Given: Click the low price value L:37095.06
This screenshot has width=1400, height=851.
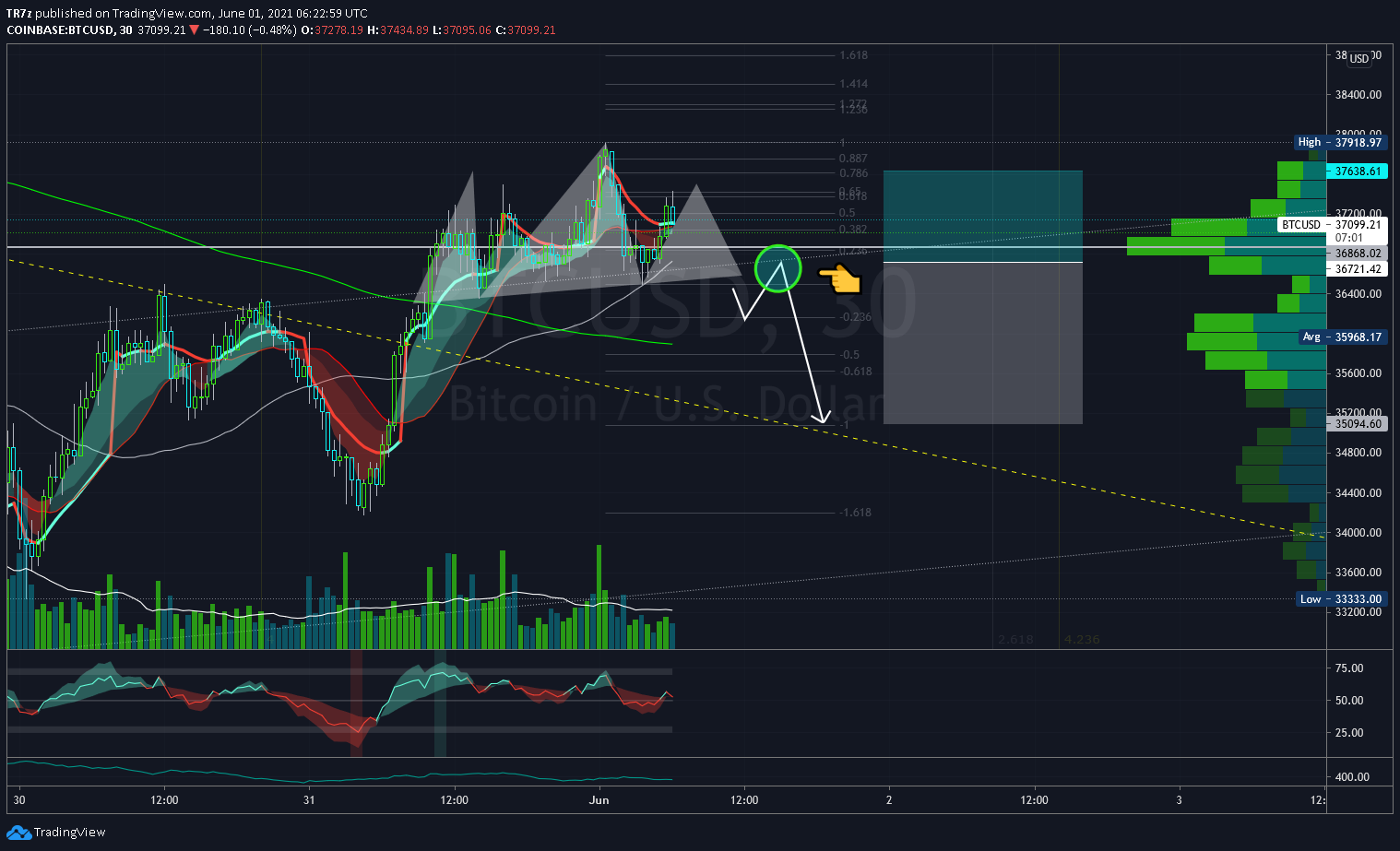Looking at the screenshot, I should pos(461,30).
